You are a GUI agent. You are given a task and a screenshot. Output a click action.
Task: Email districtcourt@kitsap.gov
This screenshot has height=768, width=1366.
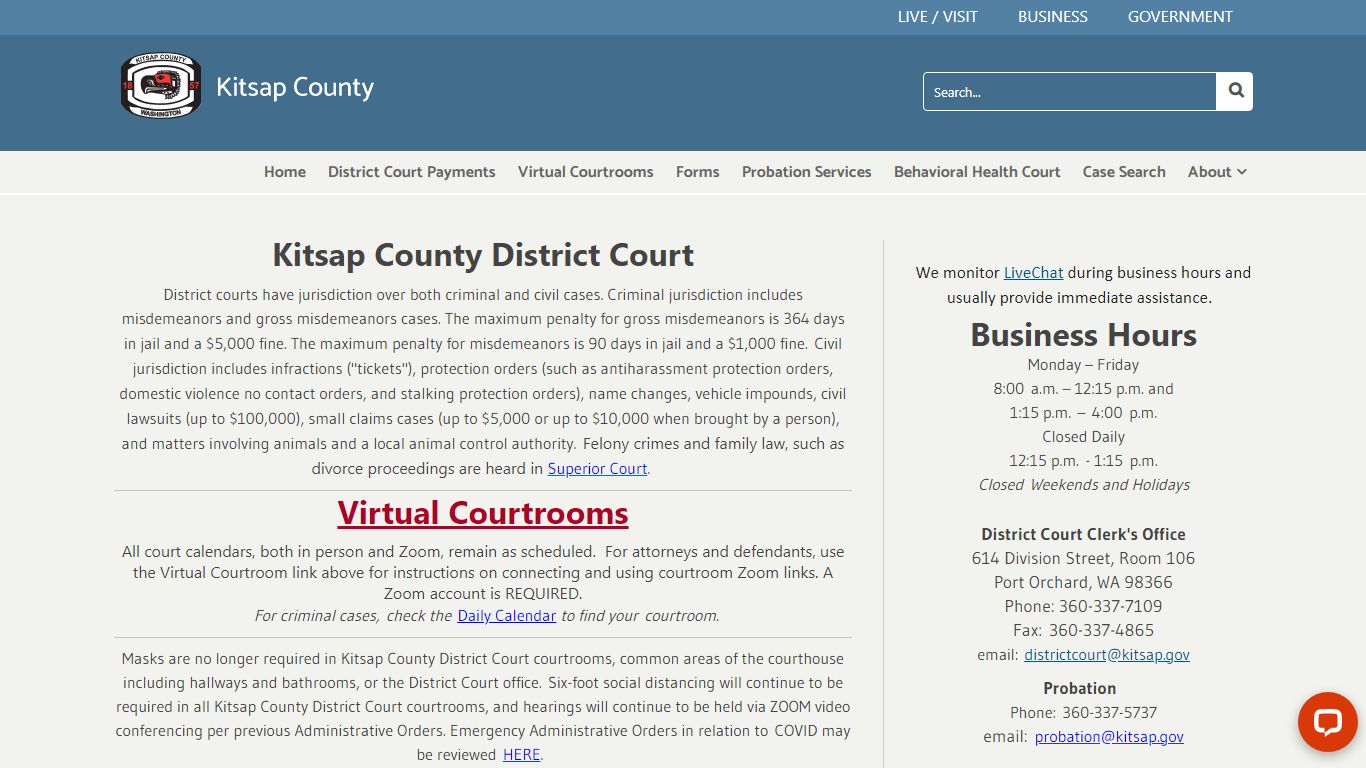tap(1107, 654)
